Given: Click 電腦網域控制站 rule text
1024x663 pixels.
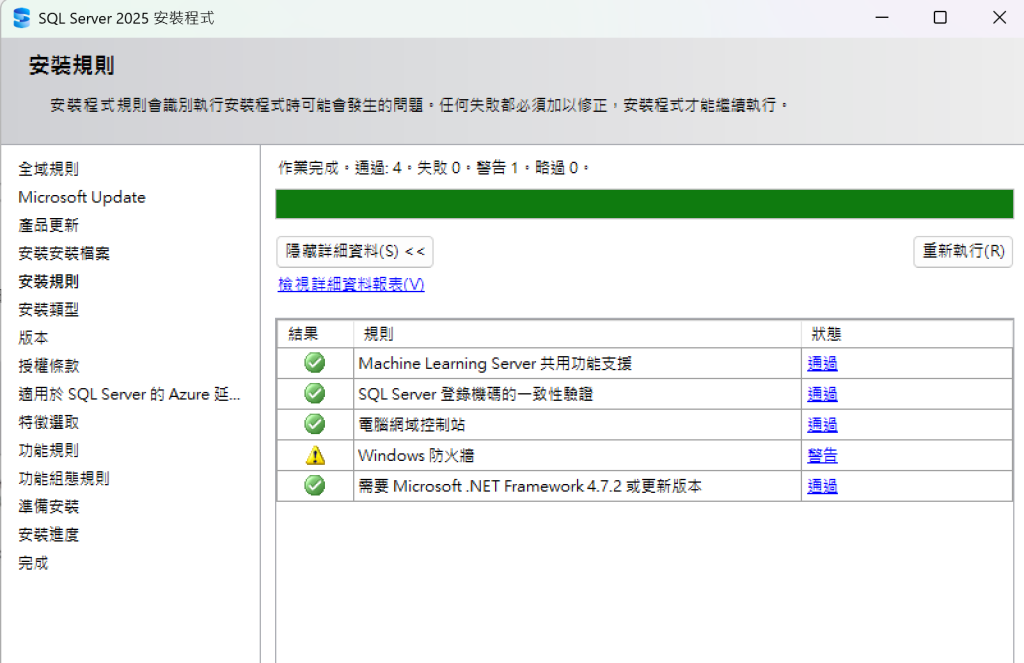Looking at the screenshot, I should (x=411, y=425).
